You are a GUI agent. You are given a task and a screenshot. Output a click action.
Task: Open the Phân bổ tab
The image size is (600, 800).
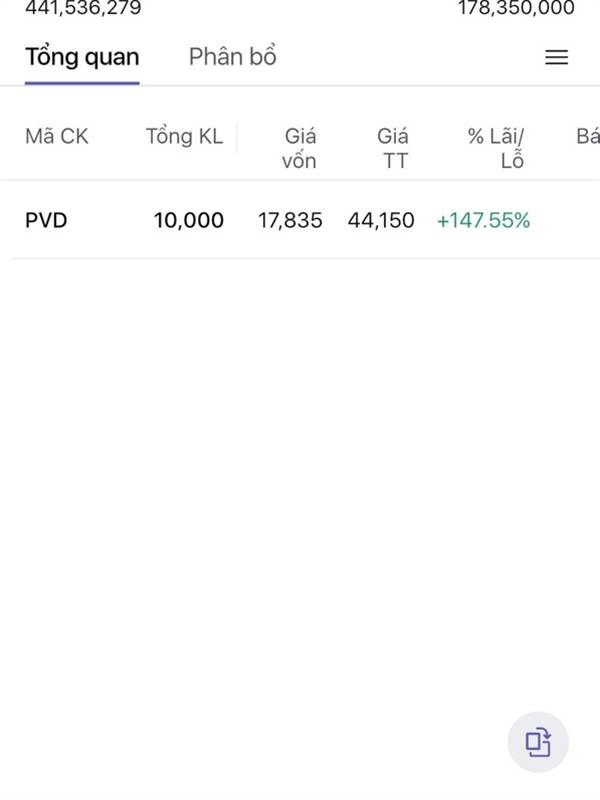coord(232,57)
